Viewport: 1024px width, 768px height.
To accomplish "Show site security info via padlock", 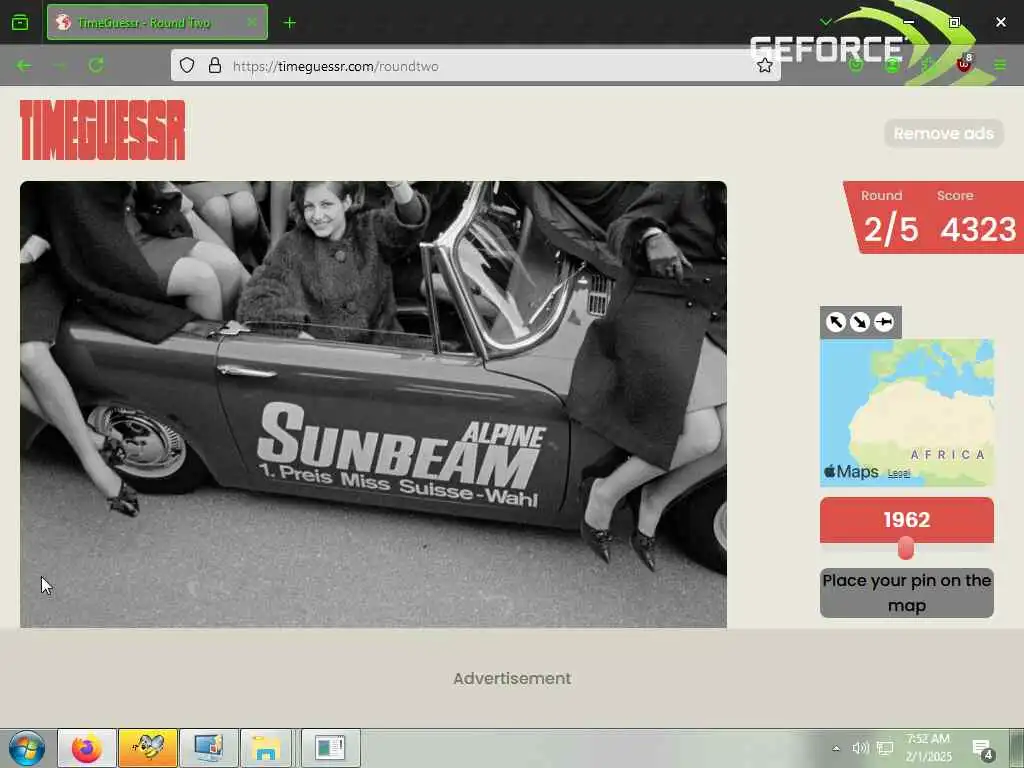I will pos(214,65).
